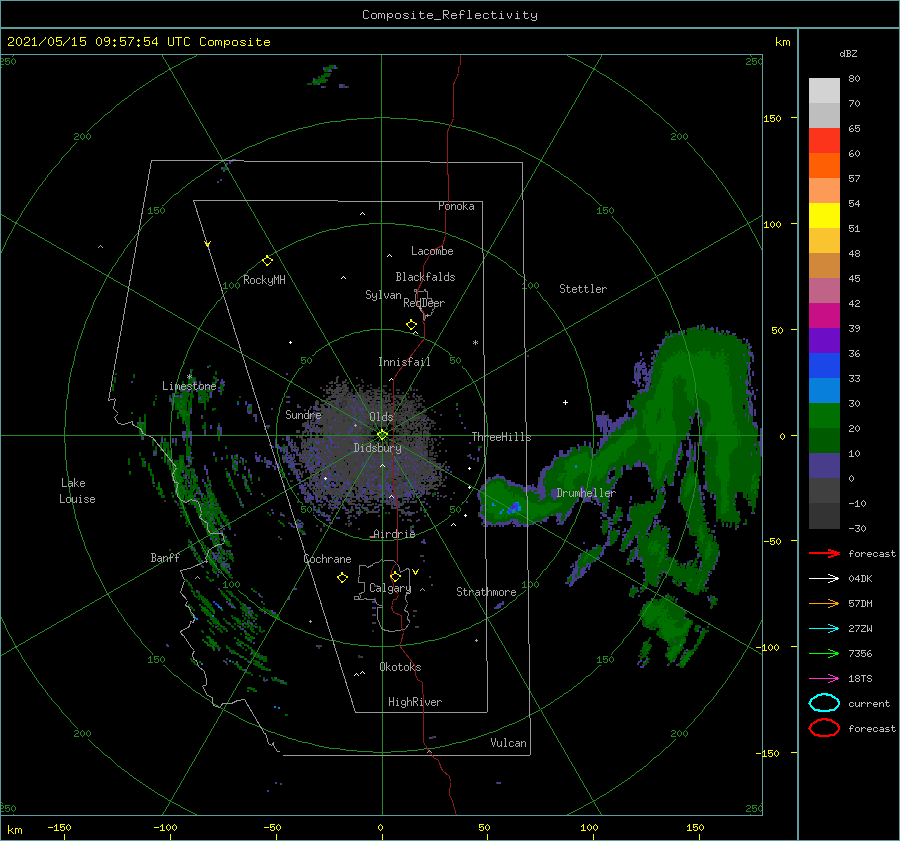Pick the cyan 27ZW arrow legend icon

824,628
